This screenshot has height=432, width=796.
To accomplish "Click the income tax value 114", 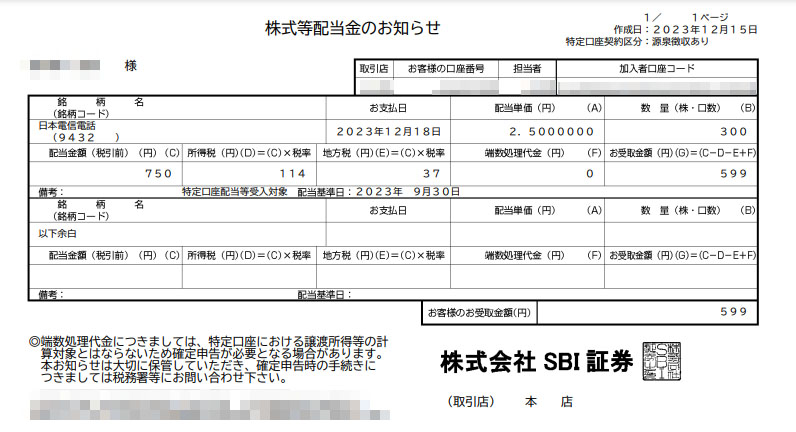I will [x=291, y=173].
